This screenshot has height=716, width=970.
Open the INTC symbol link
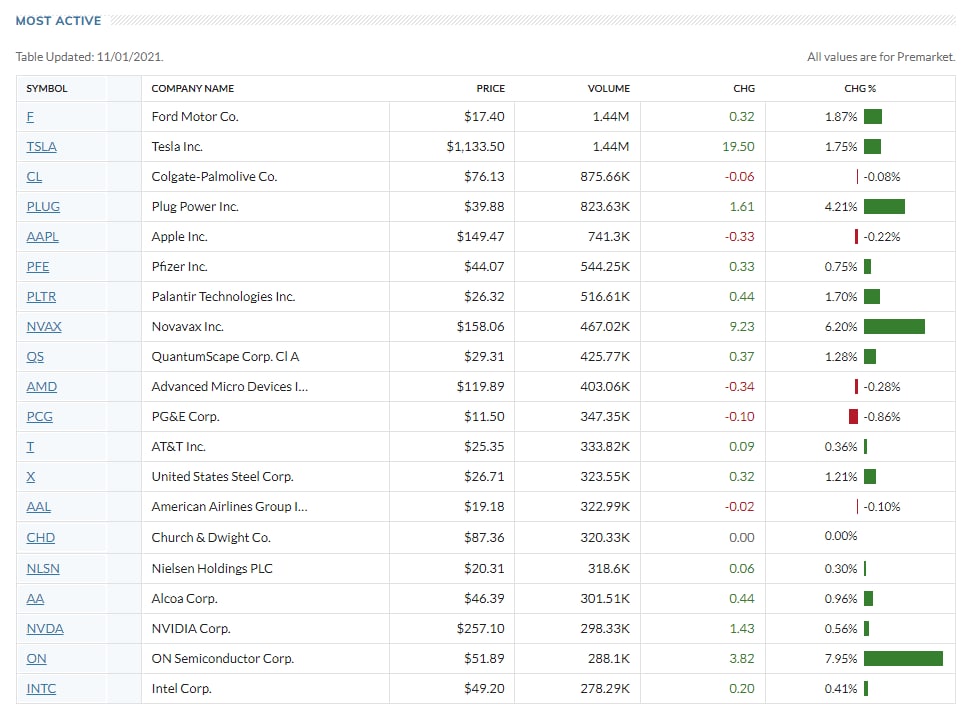pos(41,689)
